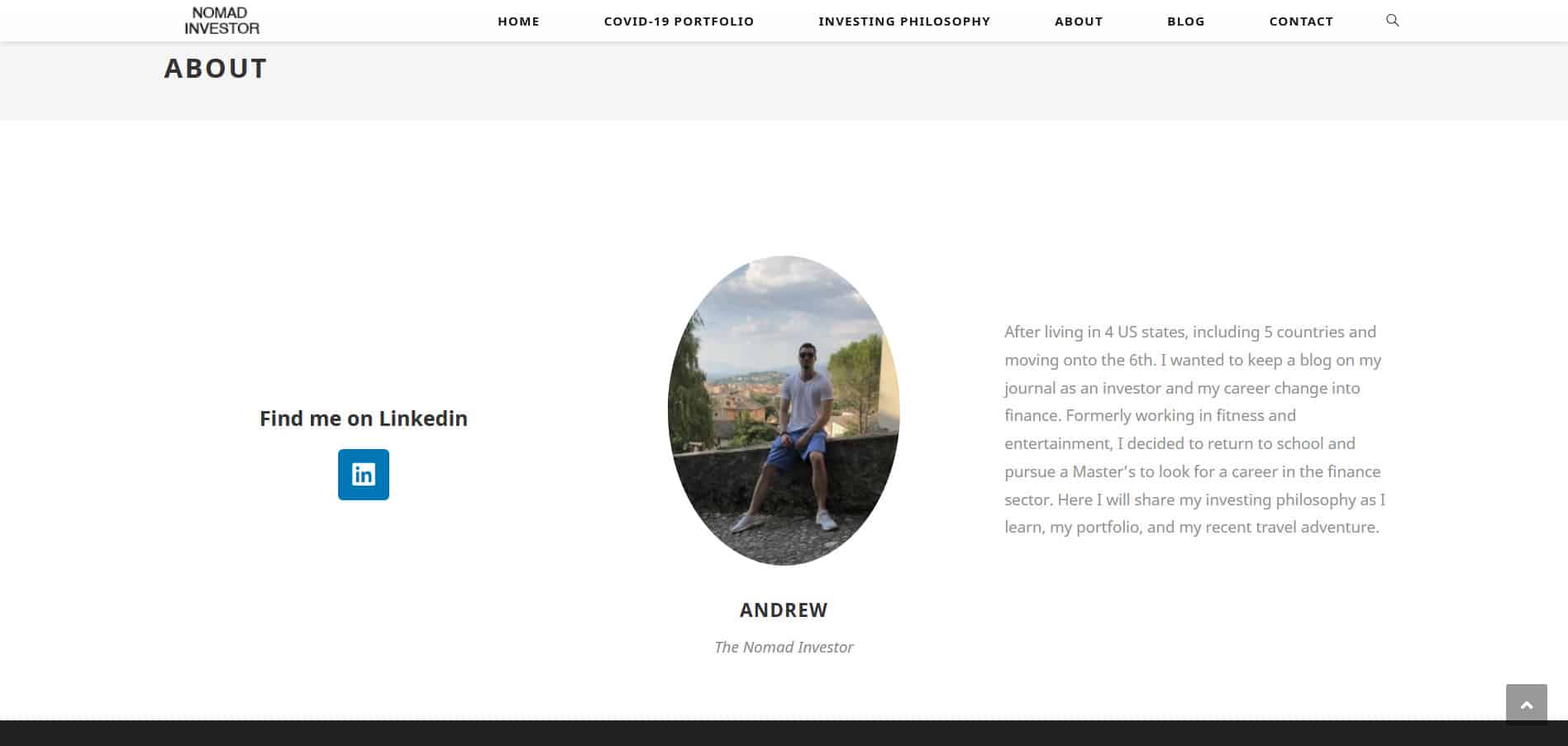Click the ABOUT page title

(216, 68)
